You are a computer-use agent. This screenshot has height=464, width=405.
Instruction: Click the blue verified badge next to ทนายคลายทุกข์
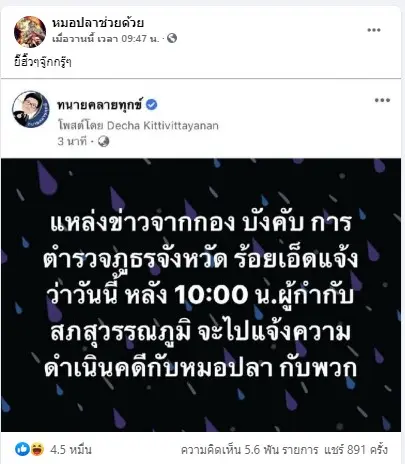click(152, 105)
